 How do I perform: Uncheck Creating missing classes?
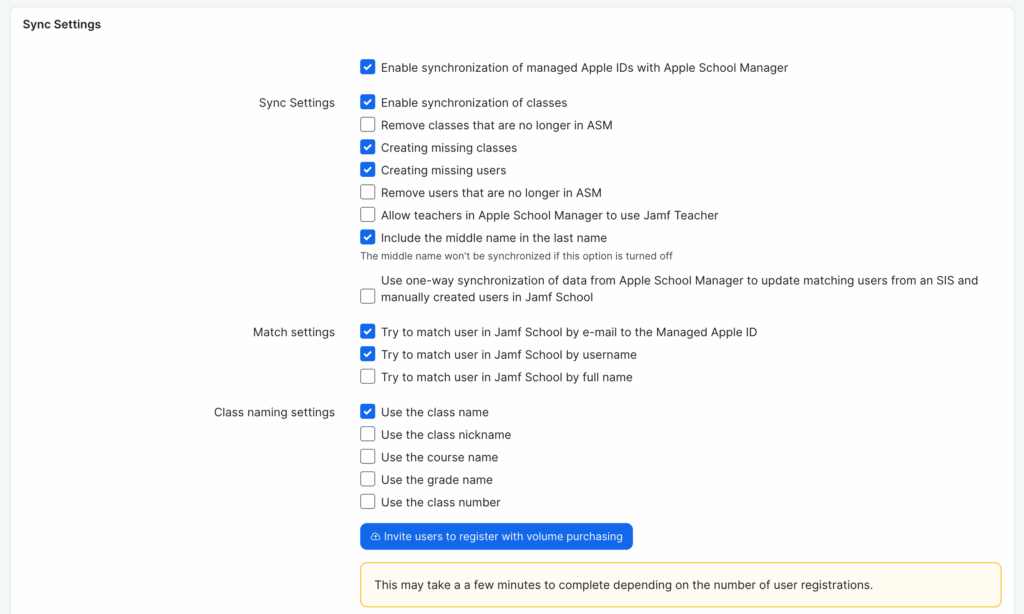368,147
